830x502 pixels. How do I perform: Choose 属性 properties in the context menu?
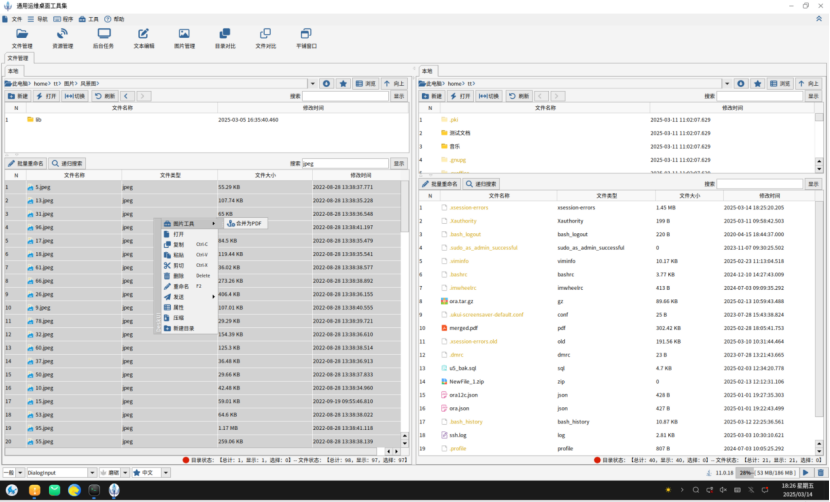pyautogui.click(x=190, y=307)
